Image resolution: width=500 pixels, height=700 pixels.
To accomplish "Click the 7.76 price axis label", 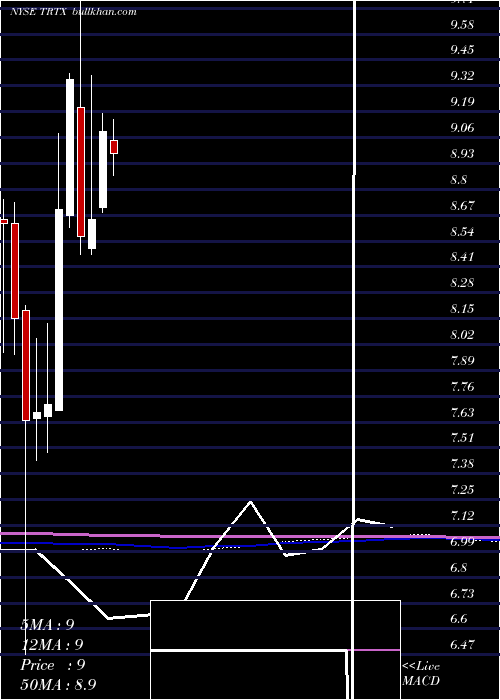I will [462, 387].
